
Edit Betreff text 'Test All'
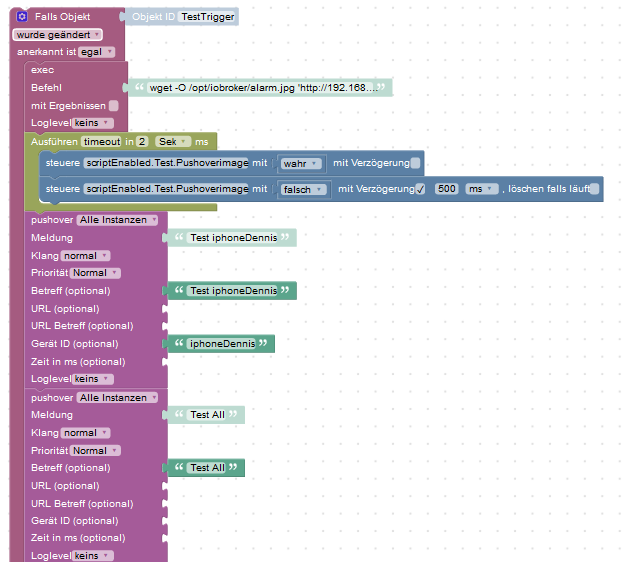(x=207, y=468)
